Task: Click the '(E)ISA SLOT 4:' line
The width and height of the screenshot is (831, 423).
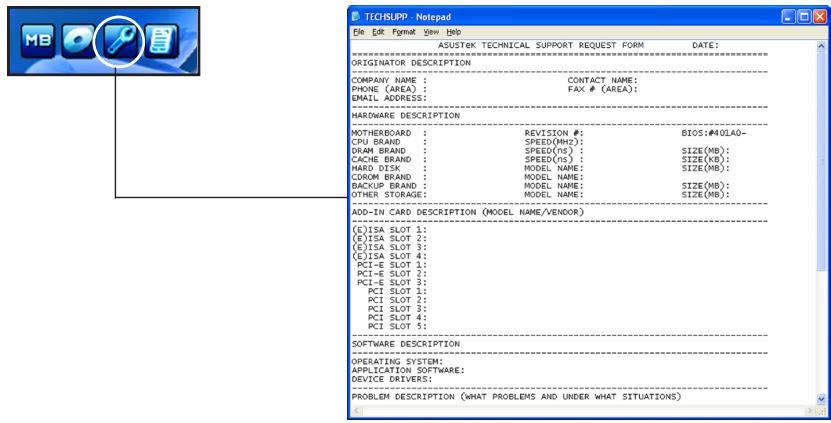Action: tap(389, 256)
